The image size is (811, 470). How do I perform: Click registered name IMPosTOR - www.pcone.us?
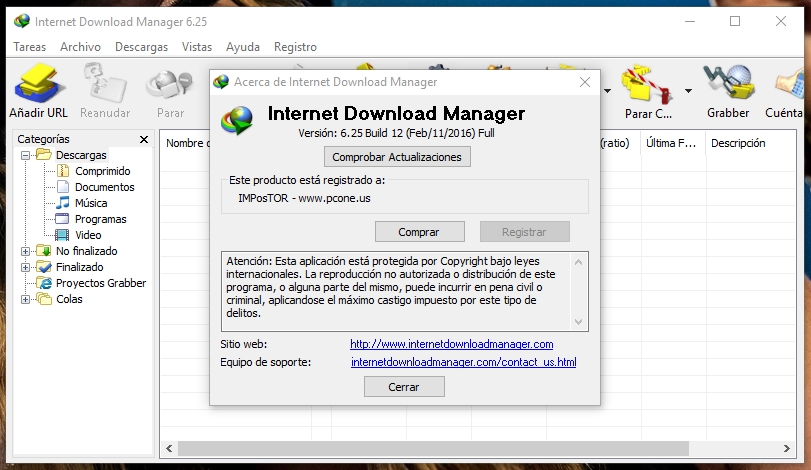304,198
